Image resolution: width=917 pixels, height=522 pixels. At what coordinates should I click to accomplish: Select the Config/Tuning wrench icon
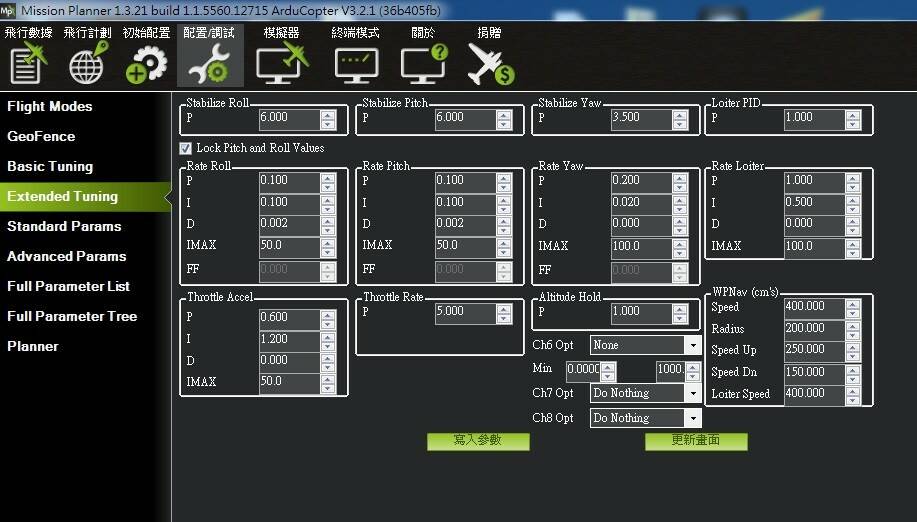[209, 64]
